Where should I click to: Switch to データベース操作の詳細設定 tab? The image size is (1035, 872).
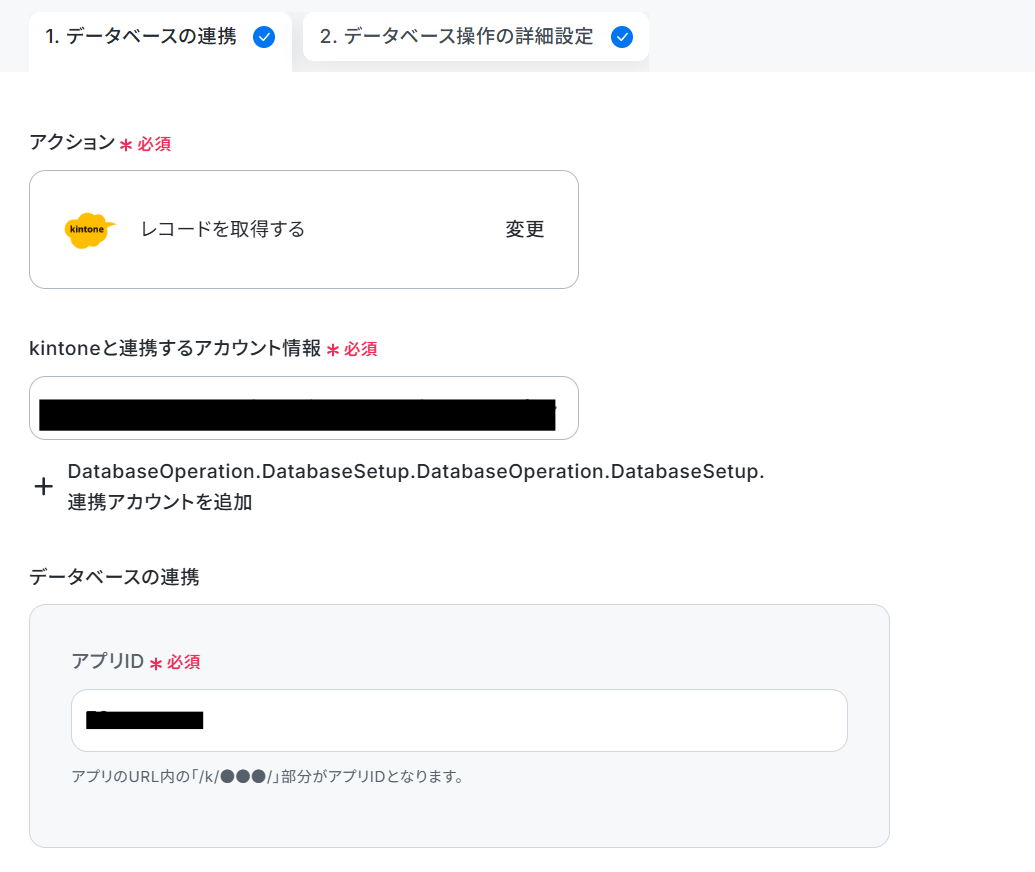tap(475, 37)
